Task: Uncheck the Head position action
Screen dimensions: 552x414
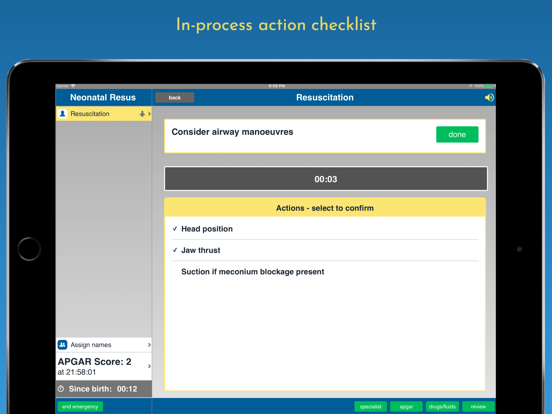Action: [325, 229]
